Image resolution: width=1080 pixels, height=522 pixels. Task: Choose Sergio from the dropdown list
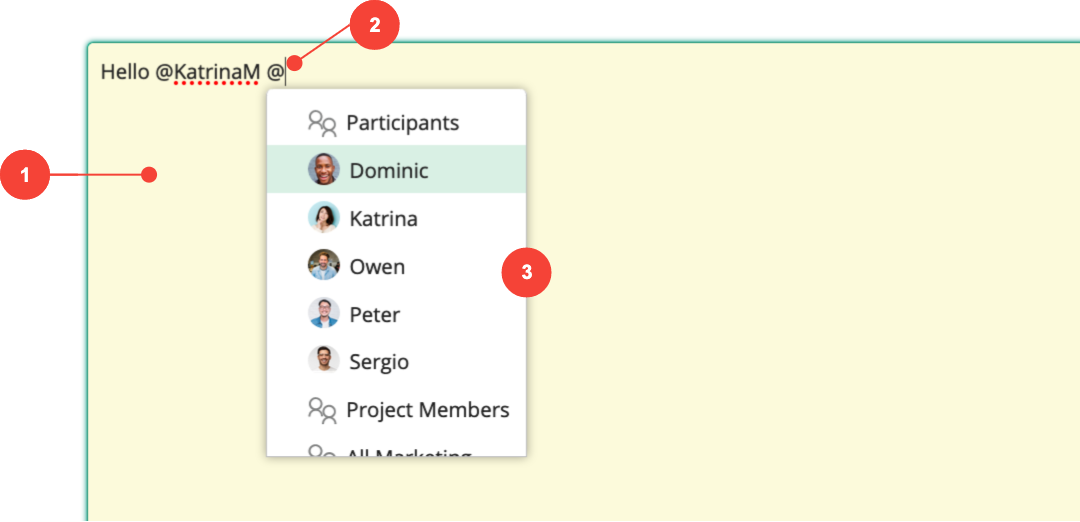pos(396,361)
